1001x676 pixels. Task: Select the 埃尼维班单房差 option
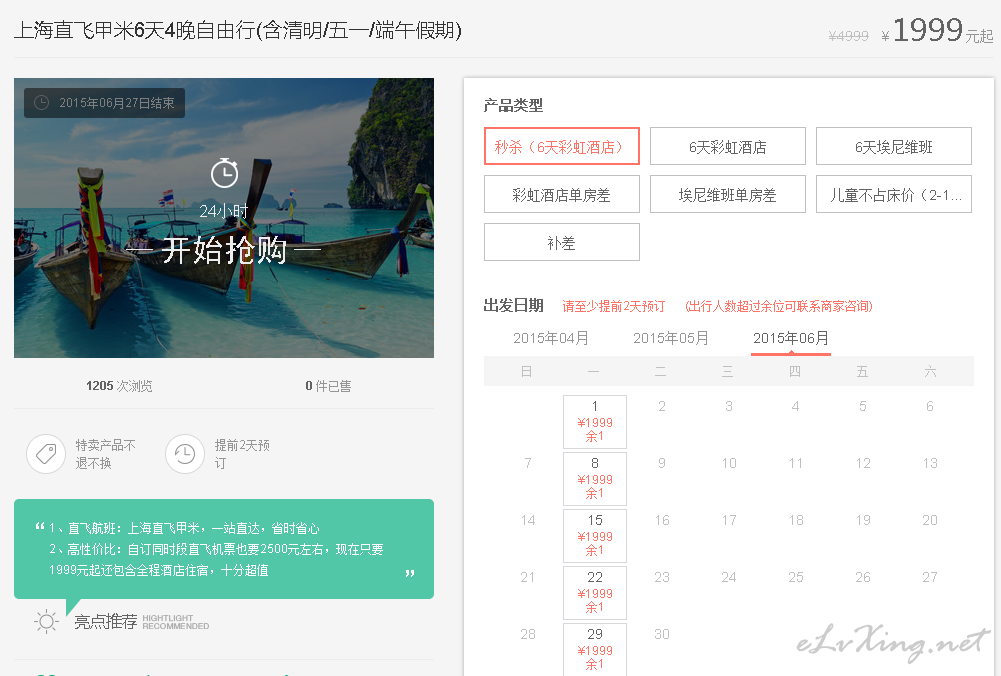pyautogui.click(x=728, y=194)
